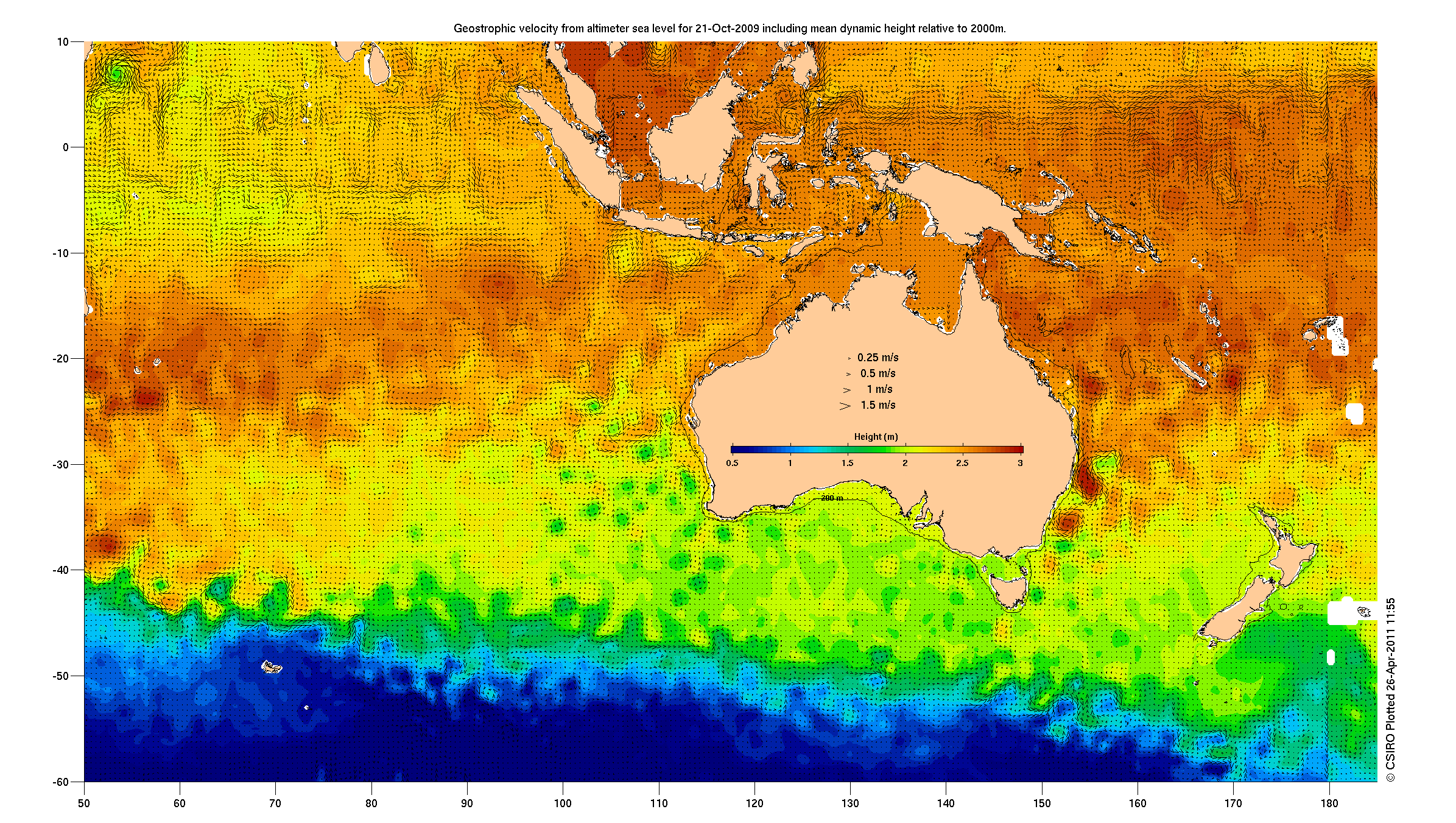Click the 1 m/s arrow symbol
Screen dimensions: 1456x823
tap(846, 390)
